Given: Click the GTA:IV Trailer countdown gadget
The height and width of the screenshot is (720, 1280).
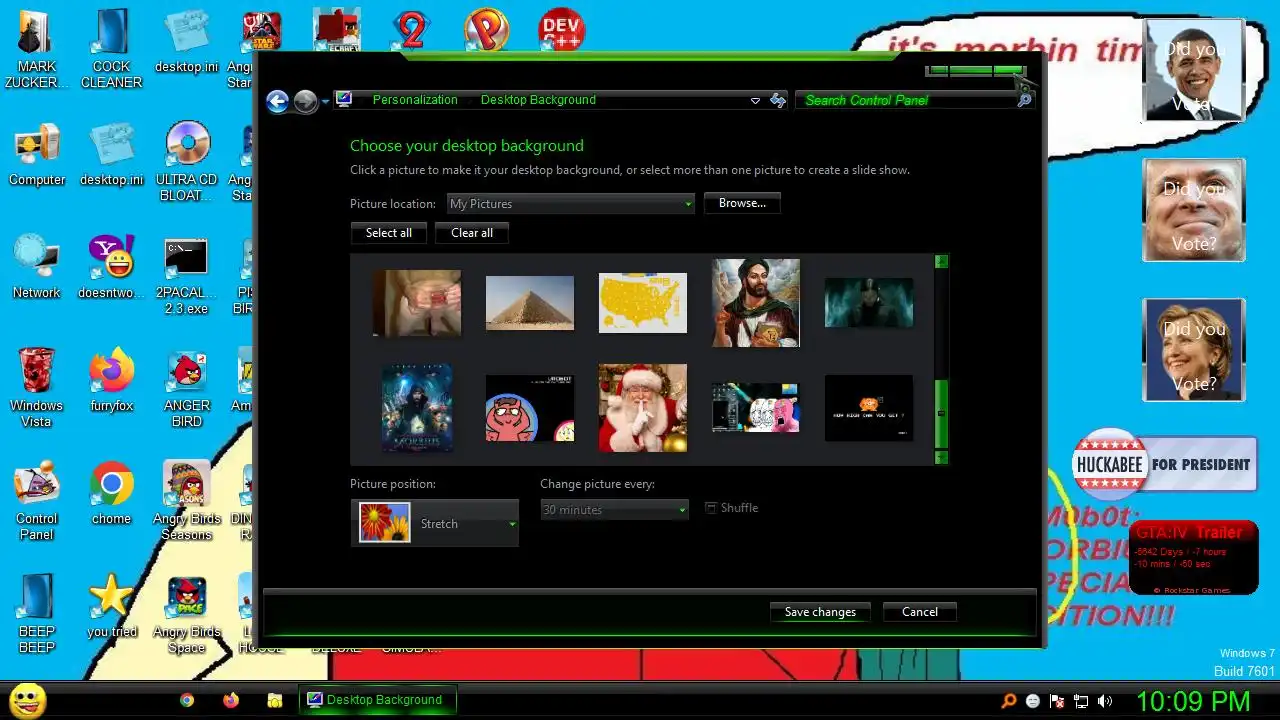Looking at the screenshot, I should tap(1193, 559).
